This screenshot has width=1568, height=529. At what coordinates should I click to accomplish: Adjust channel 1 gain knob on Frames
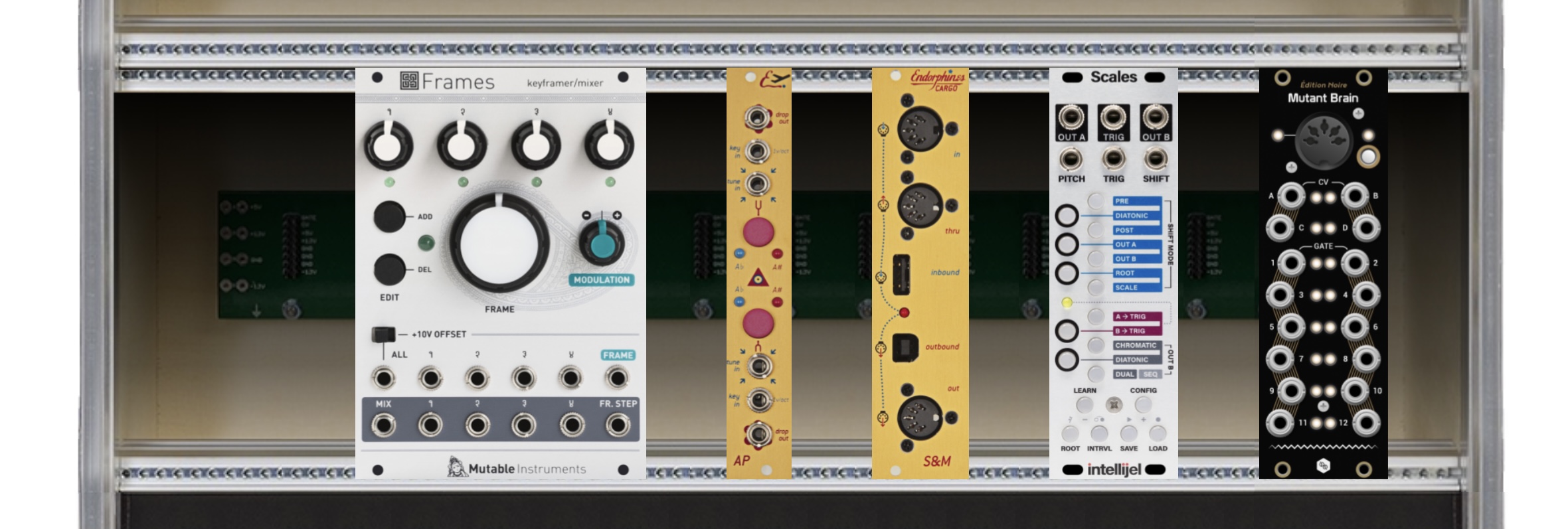tap(389, 145)
